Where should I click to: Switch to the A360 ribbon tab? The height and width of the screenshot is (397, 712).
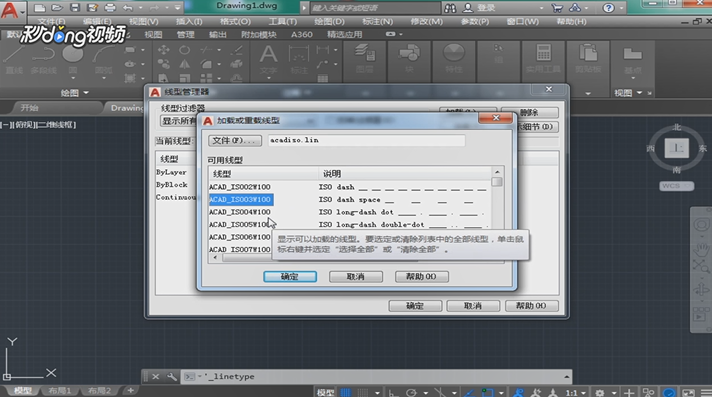point(302,34)
